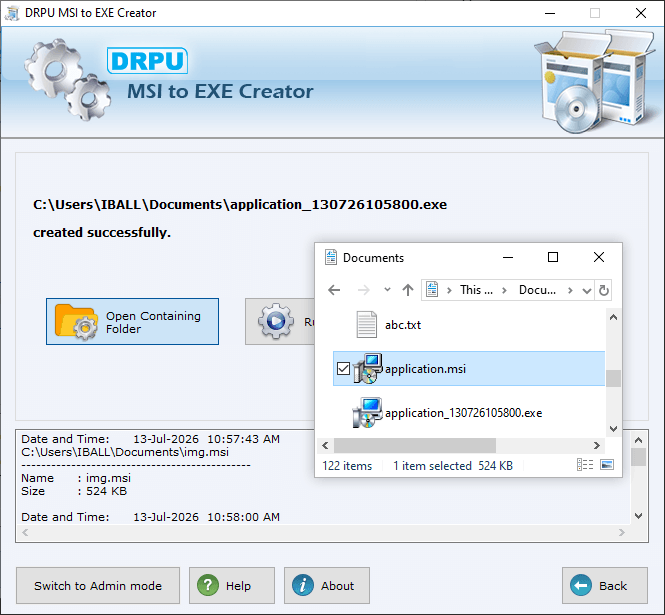Switch to Admin mode
665x615 pixels.
[x=98, y=586]
